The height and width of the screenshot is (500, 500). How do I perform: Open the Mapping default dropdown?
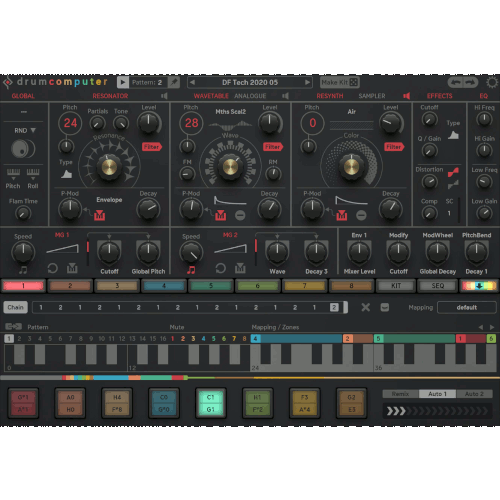467,307
